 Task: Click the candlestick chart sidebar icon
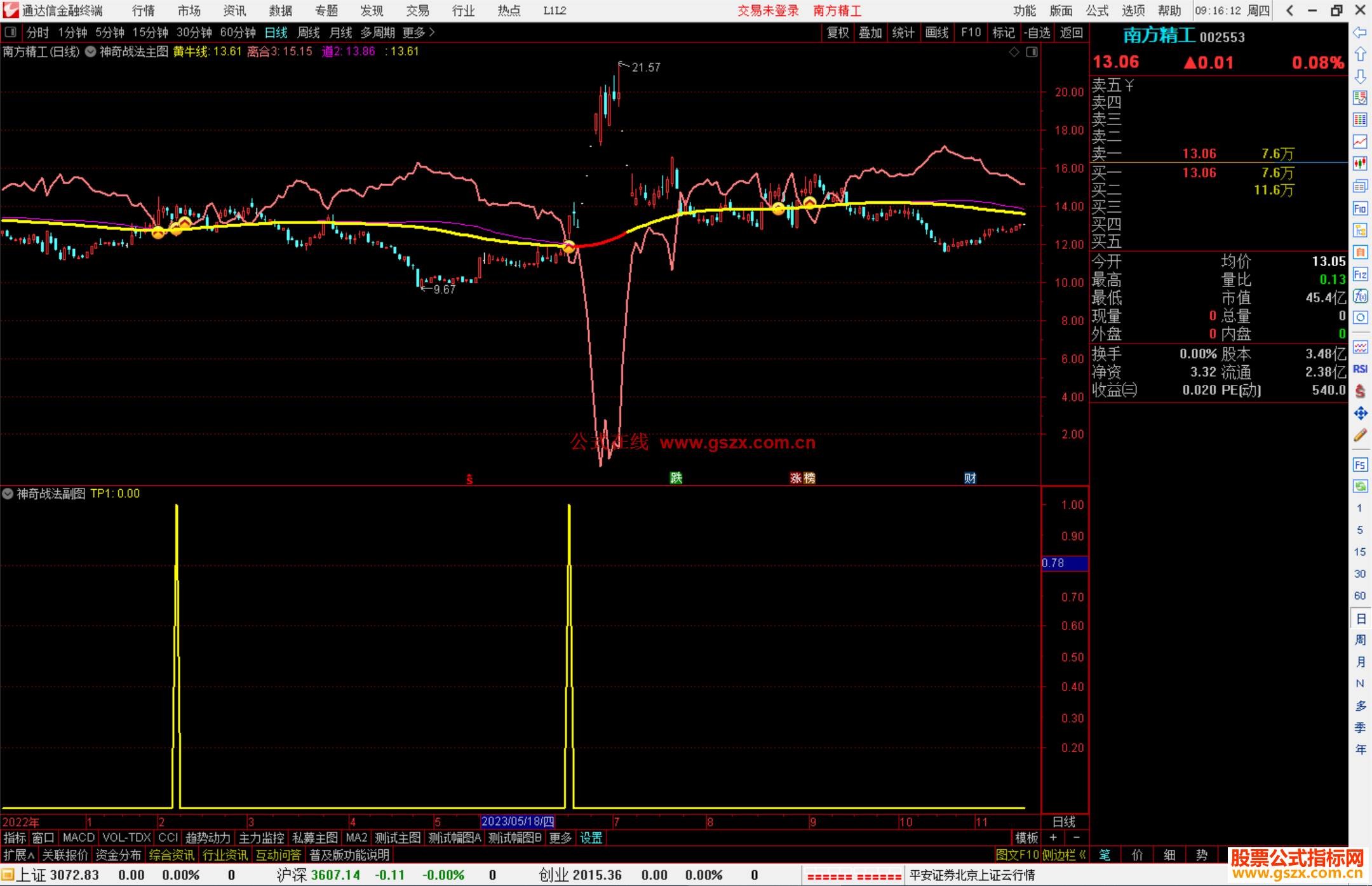[1360, 164]
